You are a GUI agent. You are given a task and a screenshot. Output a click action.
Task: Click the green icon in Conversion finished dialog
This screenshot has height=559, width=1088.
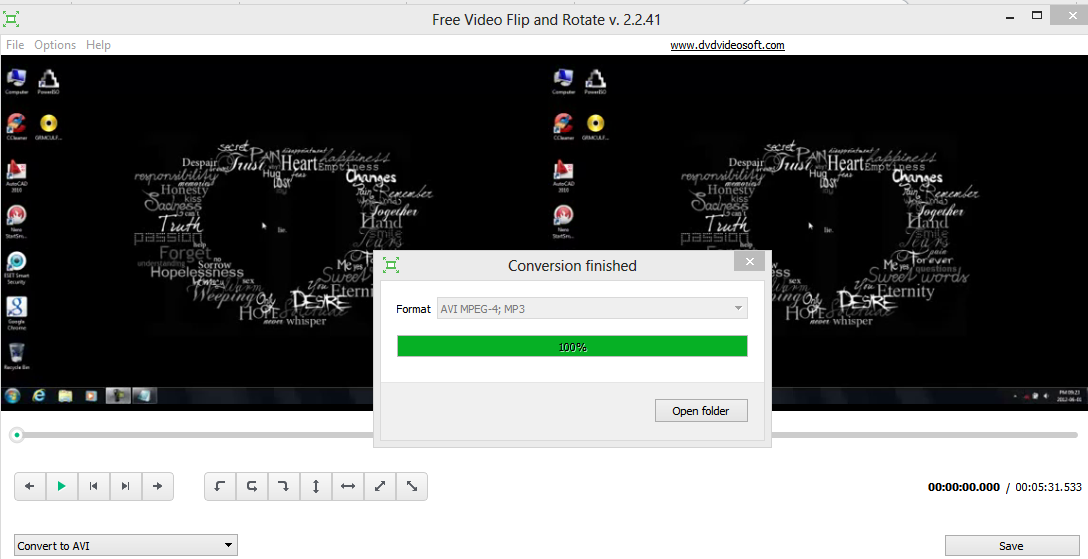coord(391,265)
